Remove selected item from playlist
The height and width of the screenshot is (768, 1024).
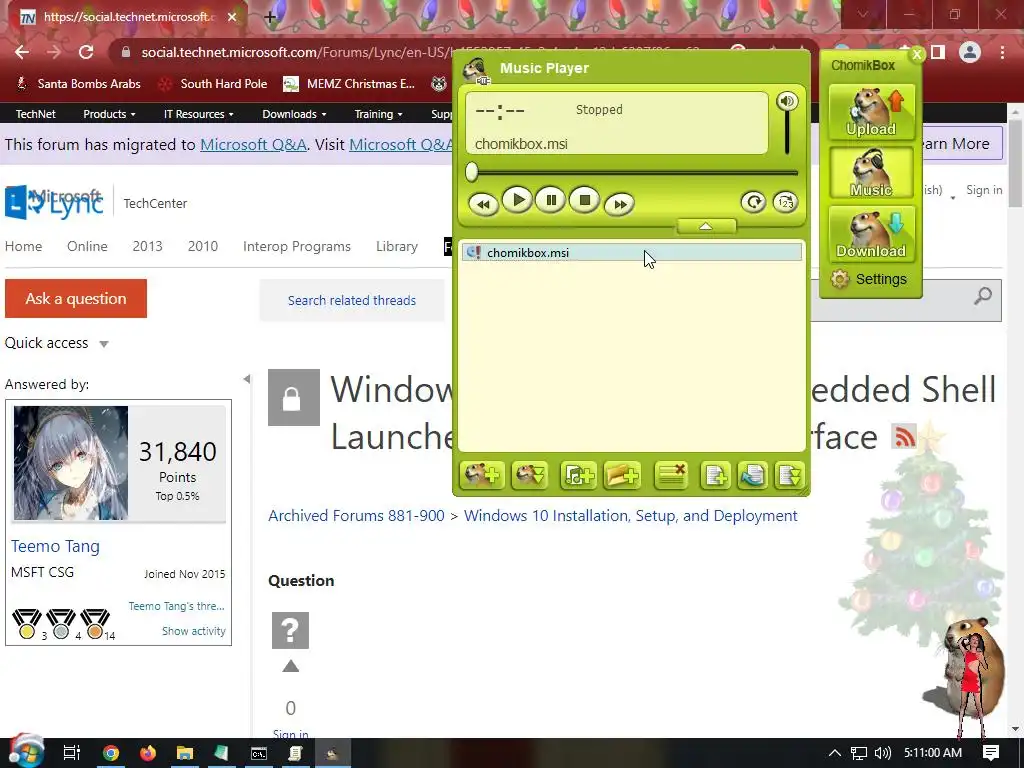[671, 475]
